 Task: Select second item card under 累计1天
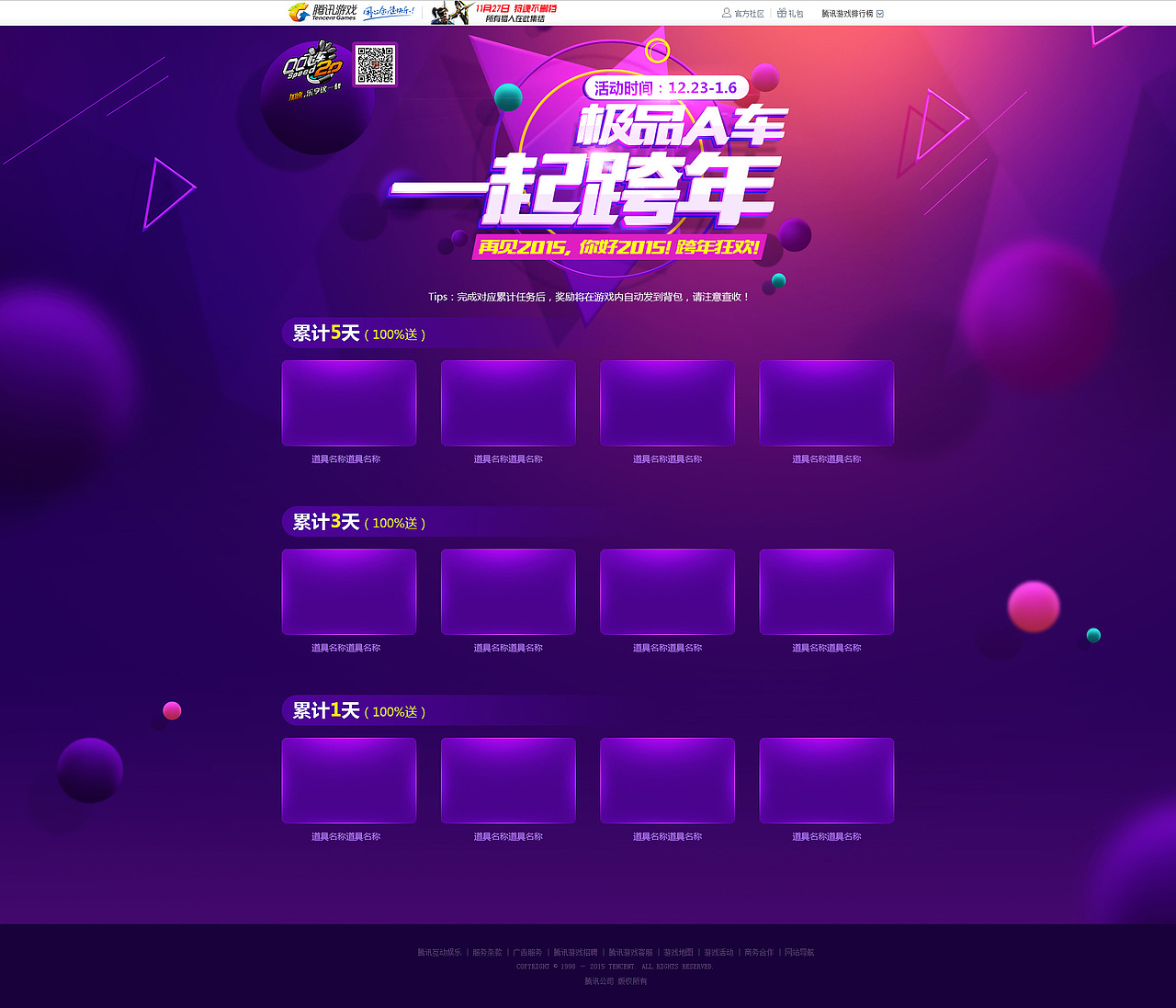[x=508, y=781]
